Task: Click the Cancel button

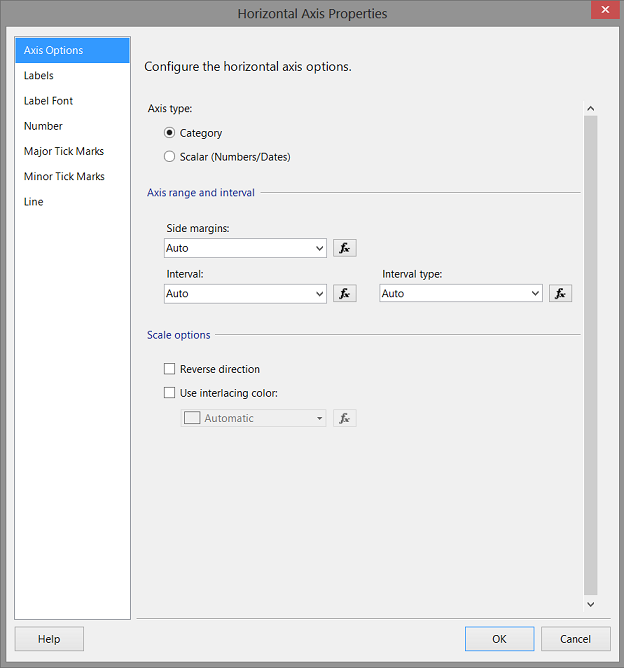Action: [x=575, y=639]
